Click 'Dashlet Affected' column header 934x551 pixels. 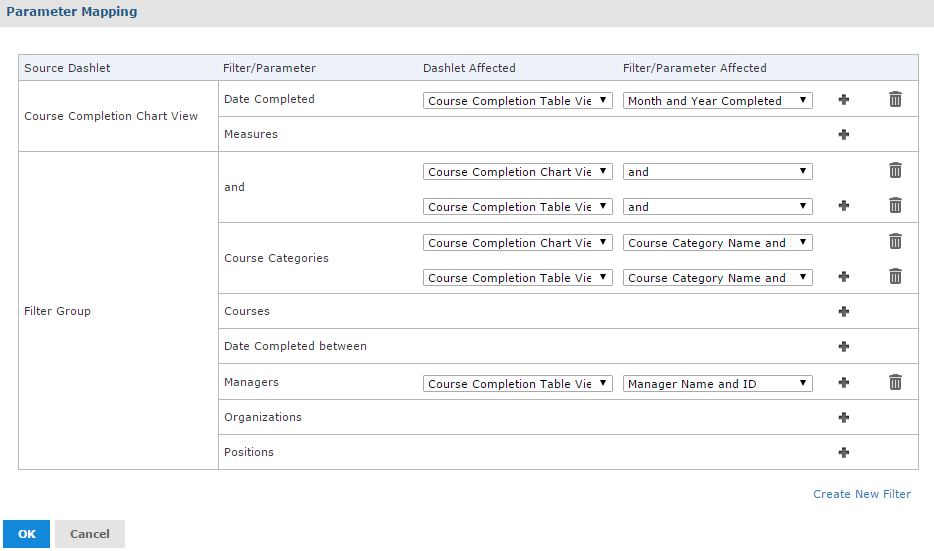pos(469,68)
